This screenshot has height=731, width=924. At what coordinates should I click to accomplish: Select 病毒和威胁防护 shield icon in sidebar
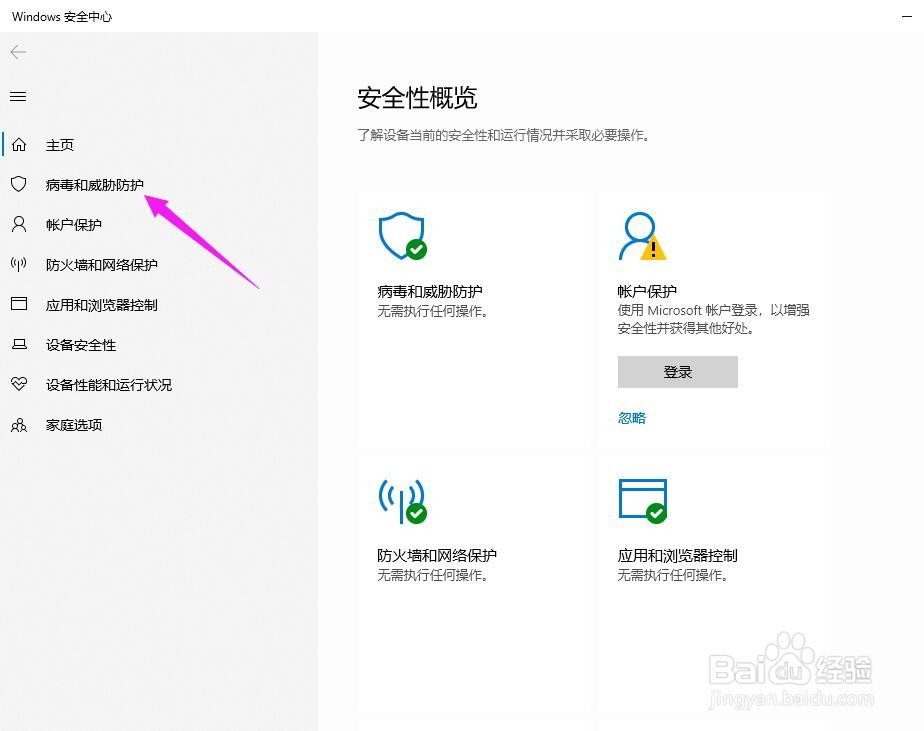[19, 184]
